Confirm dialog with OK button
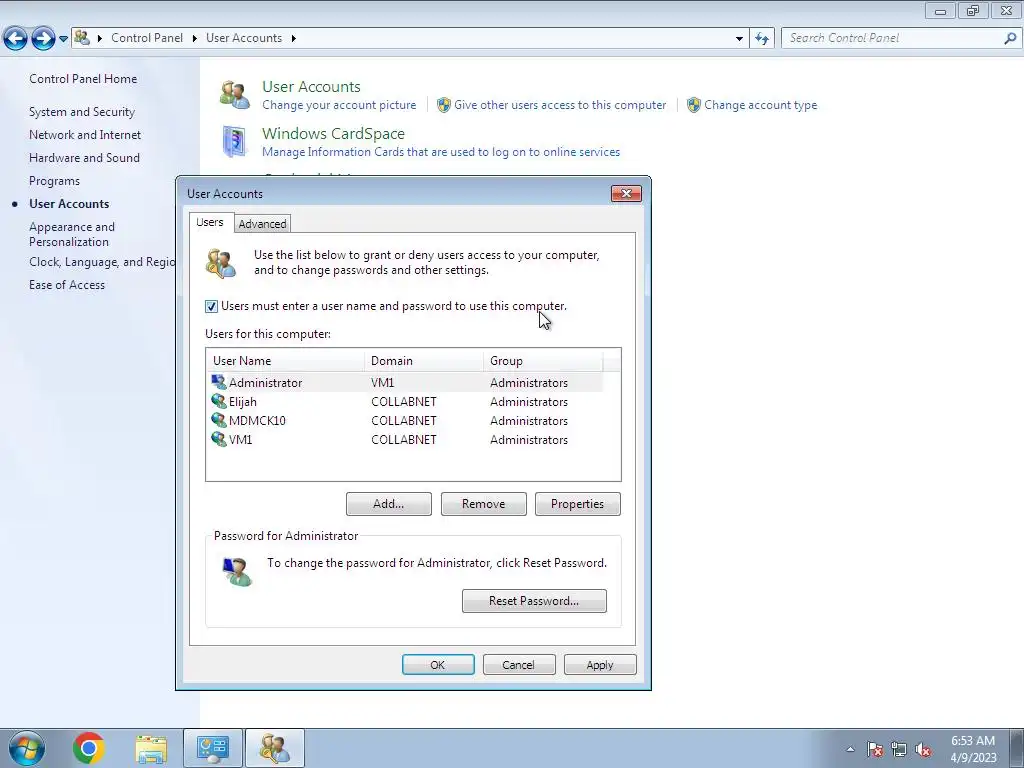This screenshot has height=768, width=1024. click(438, 665)
